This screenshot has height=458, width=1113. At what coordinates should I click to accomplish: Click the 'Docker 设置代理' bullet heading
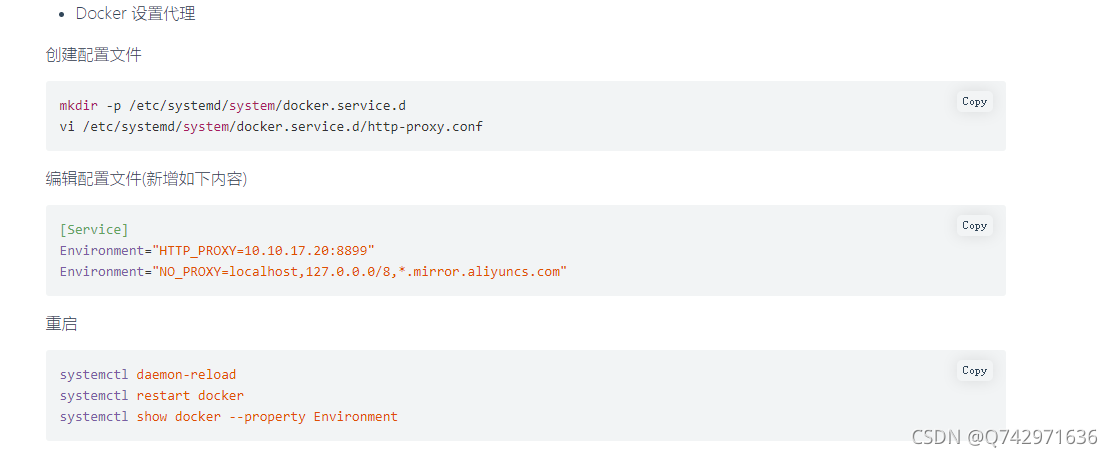point(136,13)
